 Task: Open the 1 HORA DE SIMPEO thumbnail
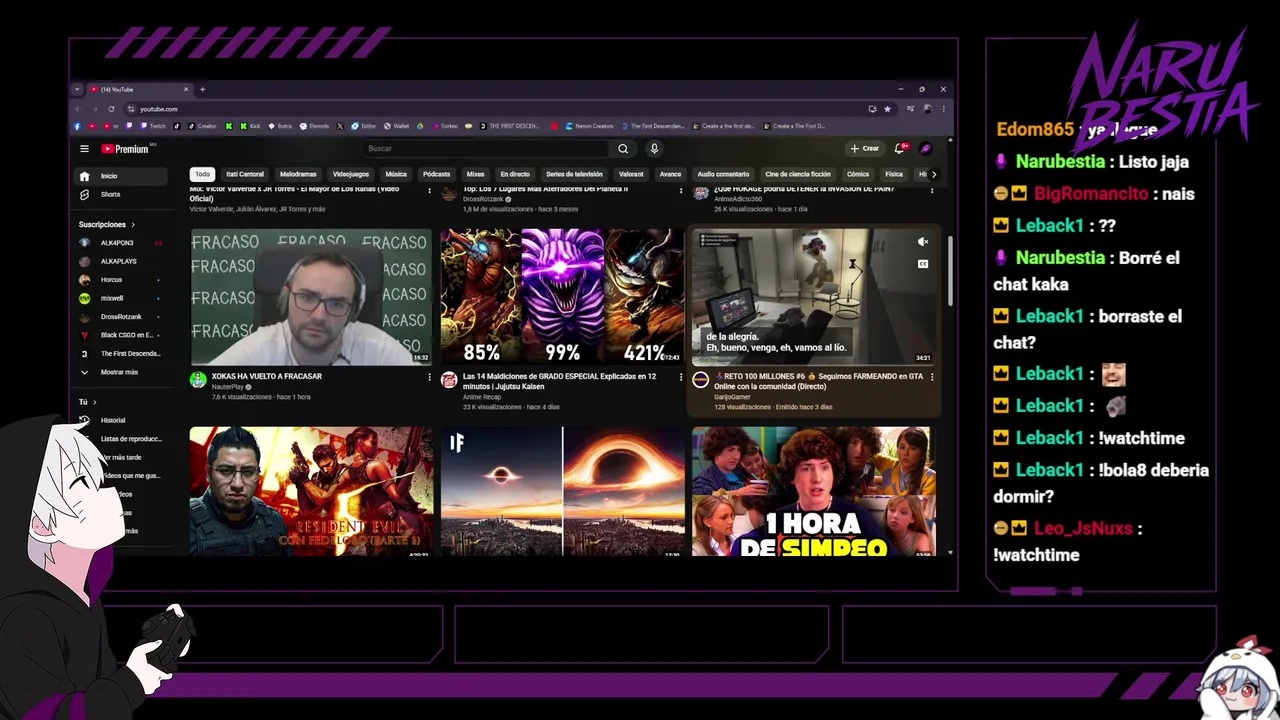813,491
